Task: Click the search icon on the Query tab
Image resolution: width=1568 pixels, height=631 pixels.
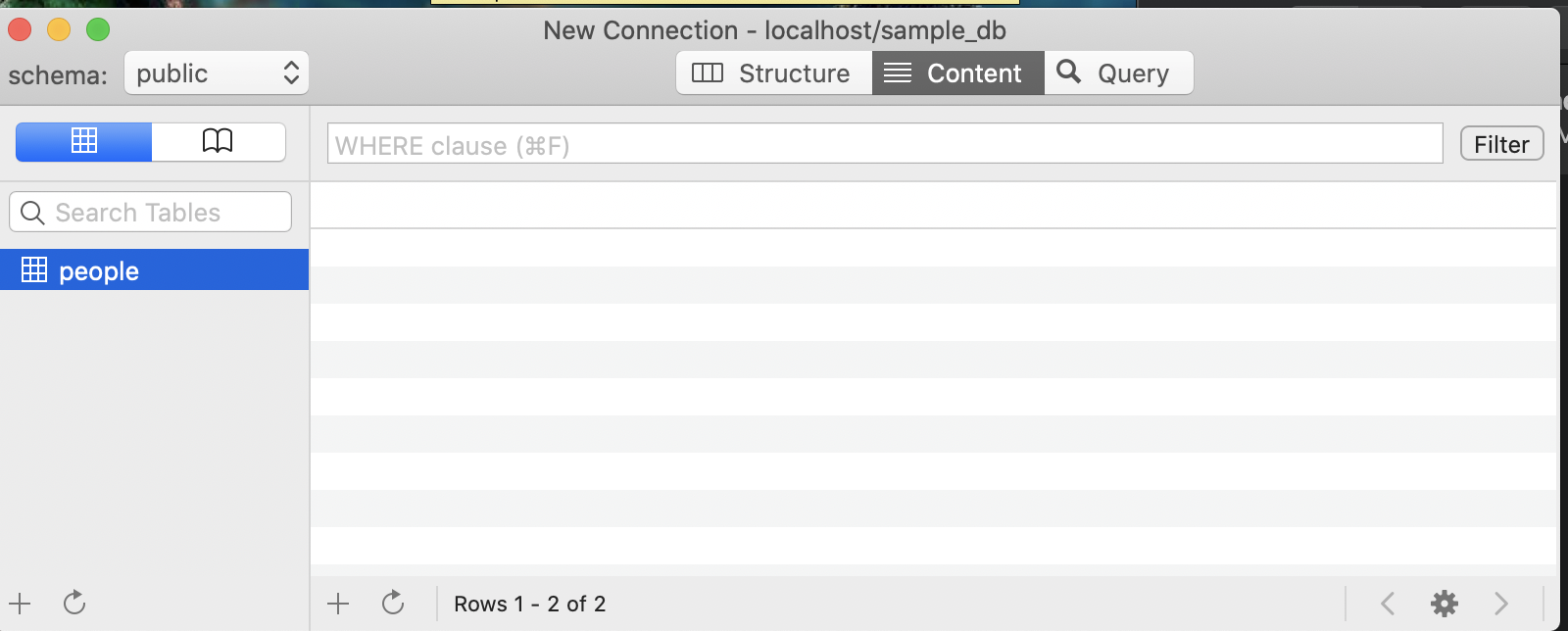Action: [x=1068, y=73]
